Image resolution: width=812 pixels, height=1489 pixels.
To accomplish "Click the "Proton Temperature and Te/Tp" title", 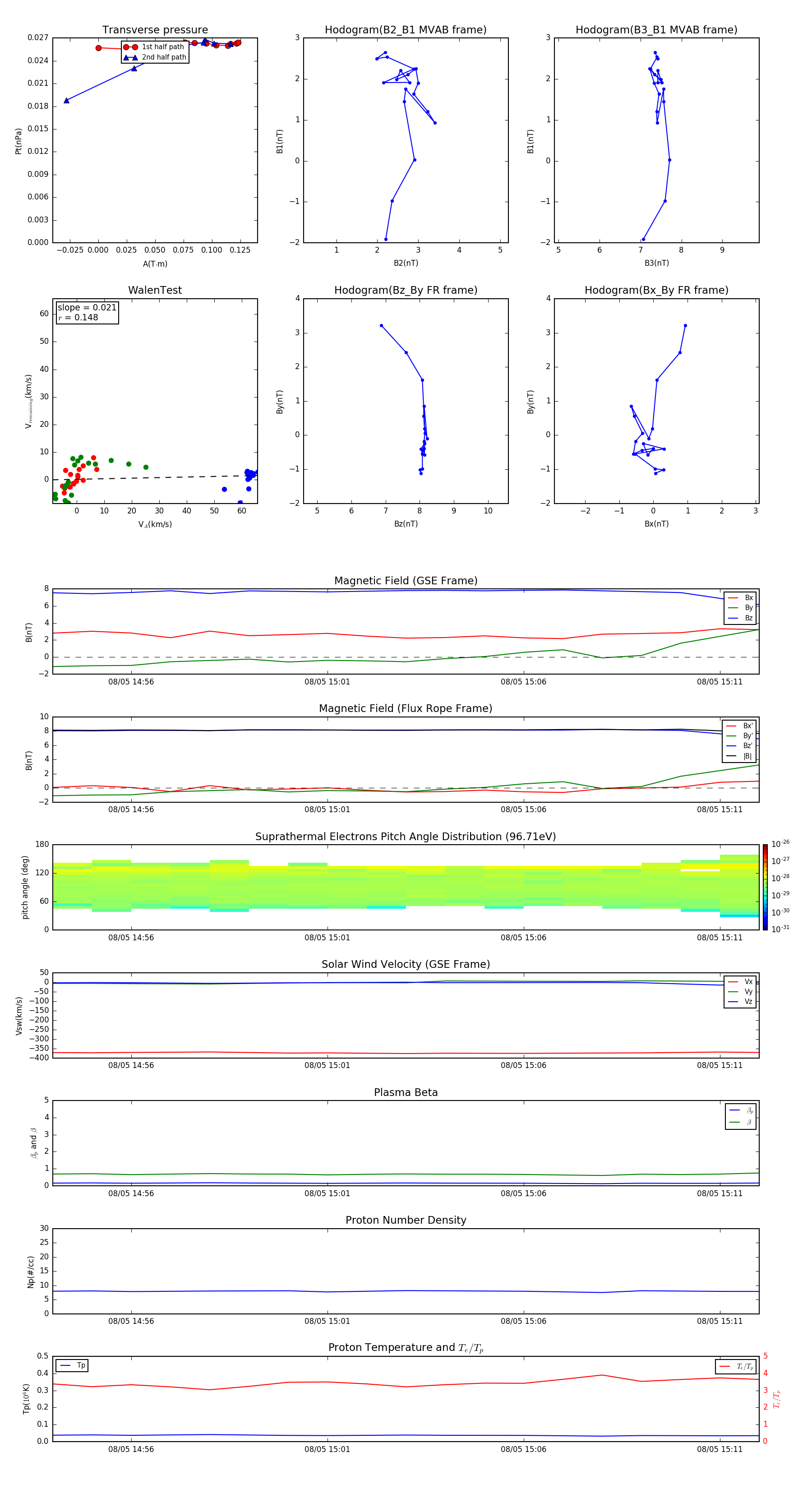I will (x=406, y=1348).
